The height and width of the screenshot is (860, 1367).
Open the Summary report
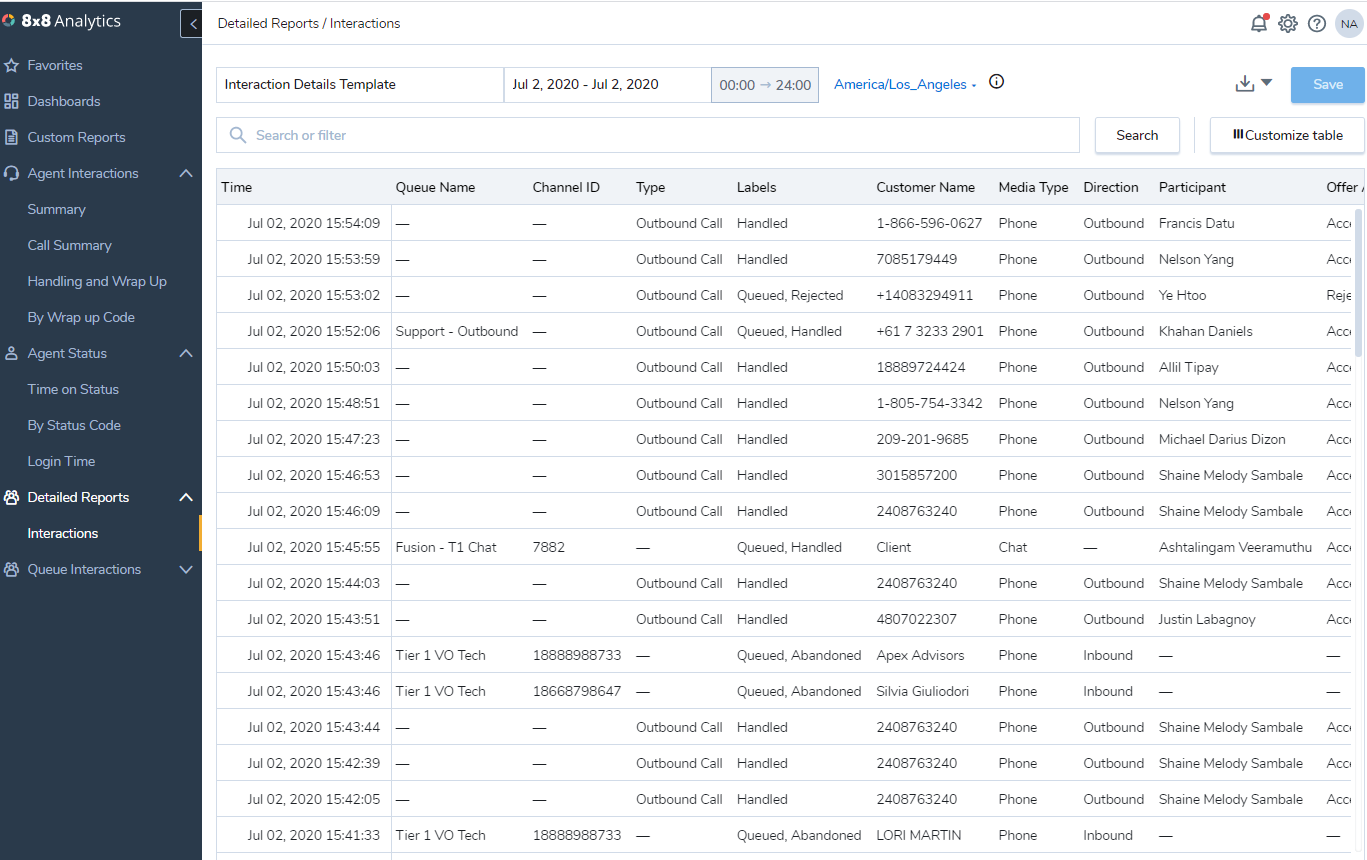(56, 209)
